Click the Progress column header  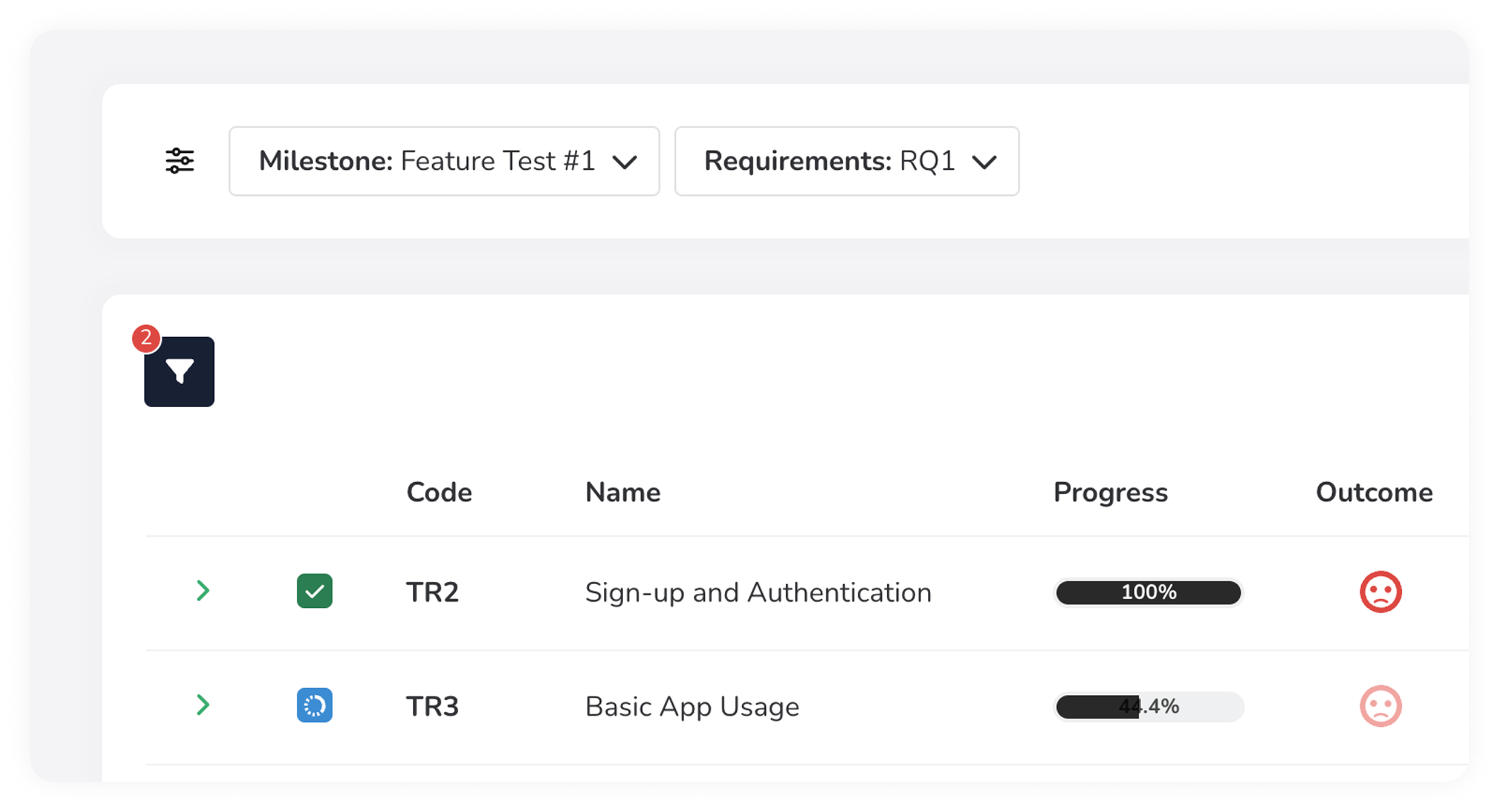click(1110, 492)
